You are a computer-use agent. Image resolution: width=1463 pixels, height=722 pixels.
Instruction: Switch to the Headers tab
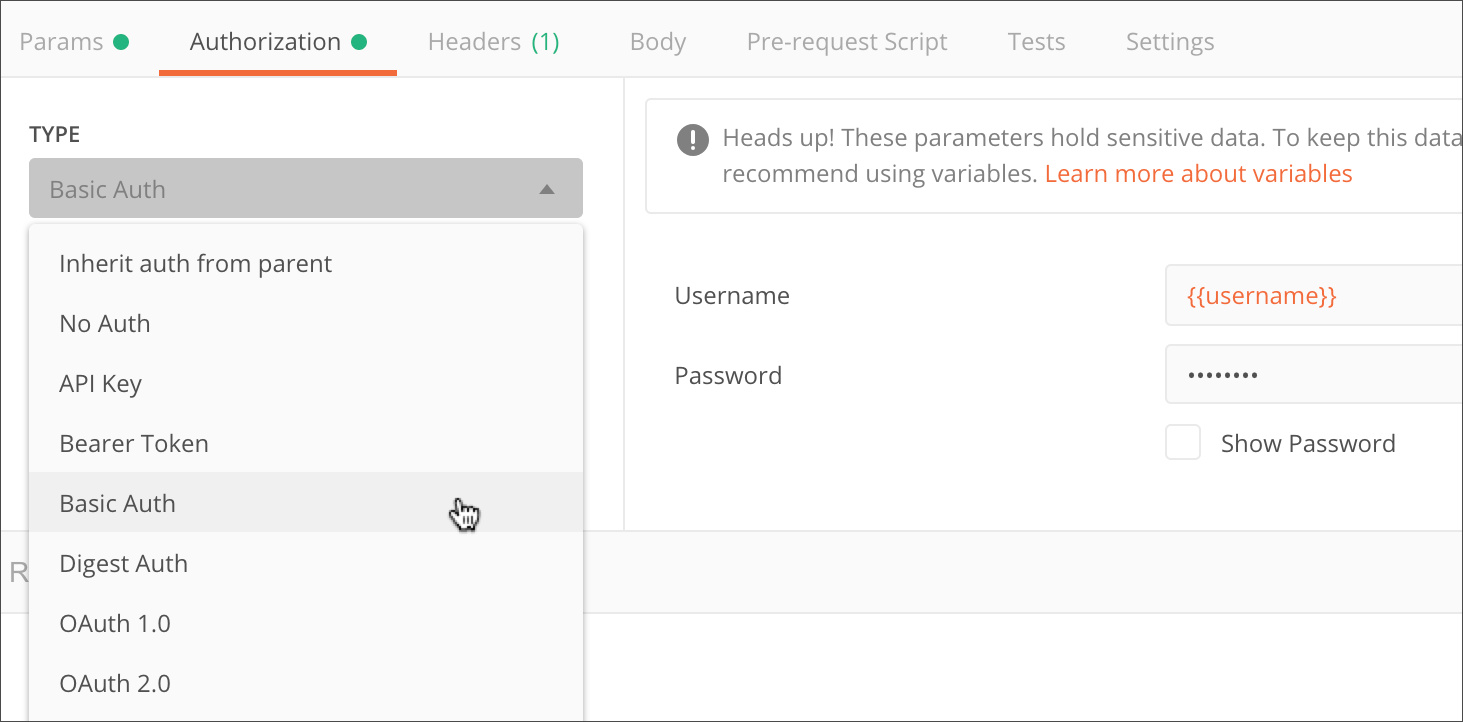click(x=476, y=41)
